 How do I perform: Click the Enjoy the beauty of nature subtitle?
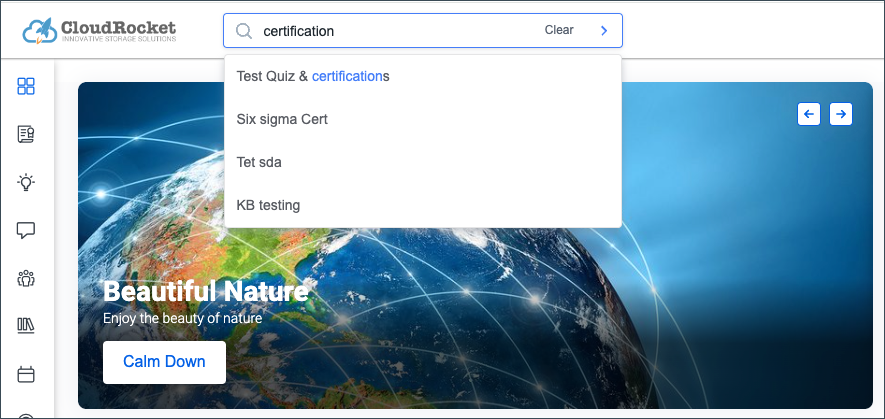(x=182, y=318)
